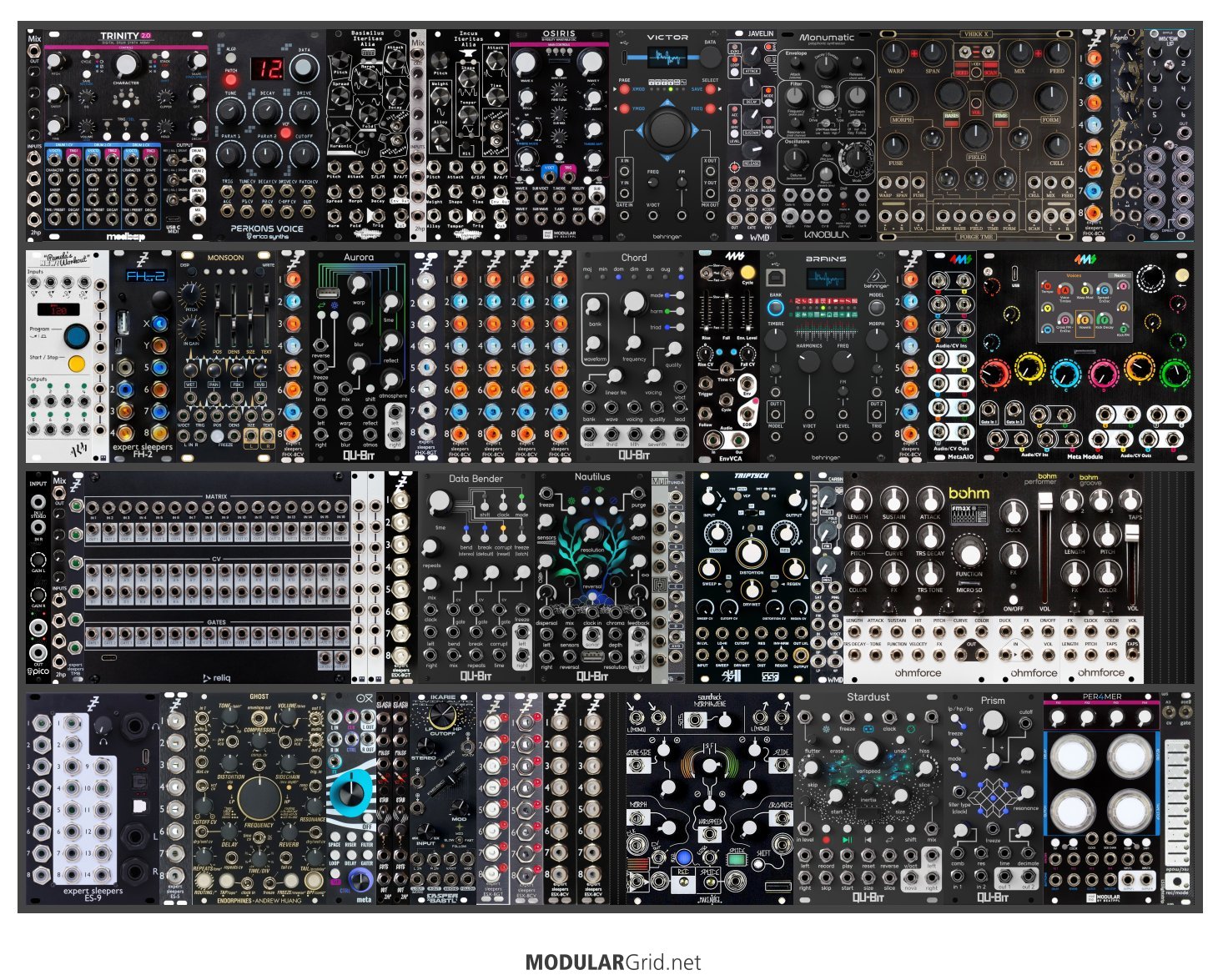This screenshot has width=1228, height=980.
Task: Click the blue REC button on Morphagene
Action: [684, 857]
